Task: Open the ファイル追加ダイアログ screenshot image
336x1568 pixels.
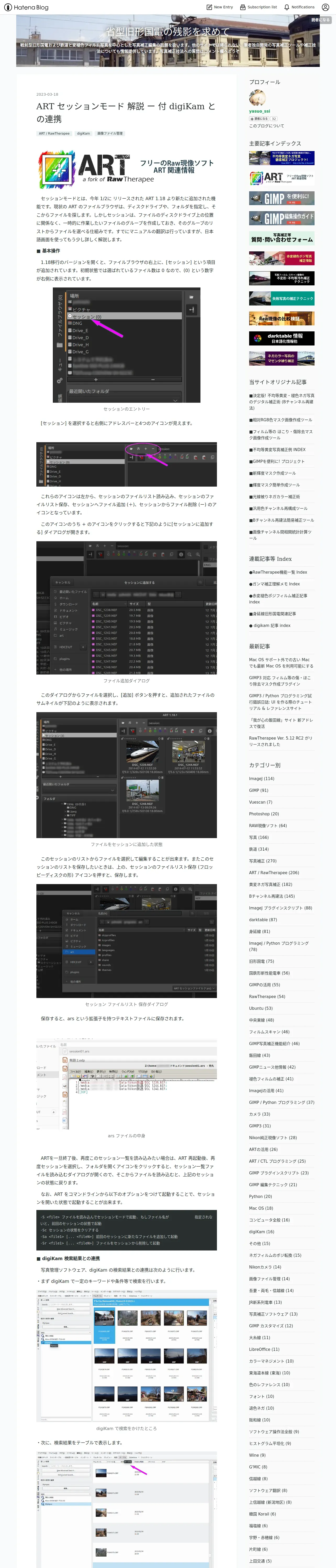Action: pyautogui.click(x=126, y=608)
